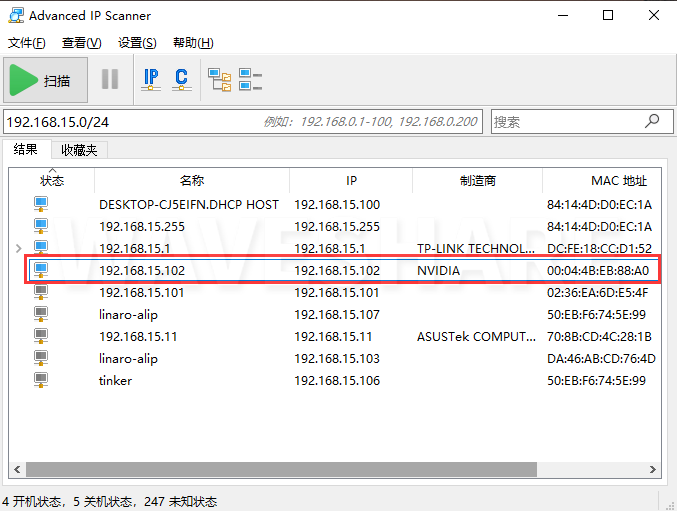The height and width of the screenshot is (511, 677).
Task: Click the MAC address 02:36:EA:6D:E5:4F
Action: coord(598,293)
